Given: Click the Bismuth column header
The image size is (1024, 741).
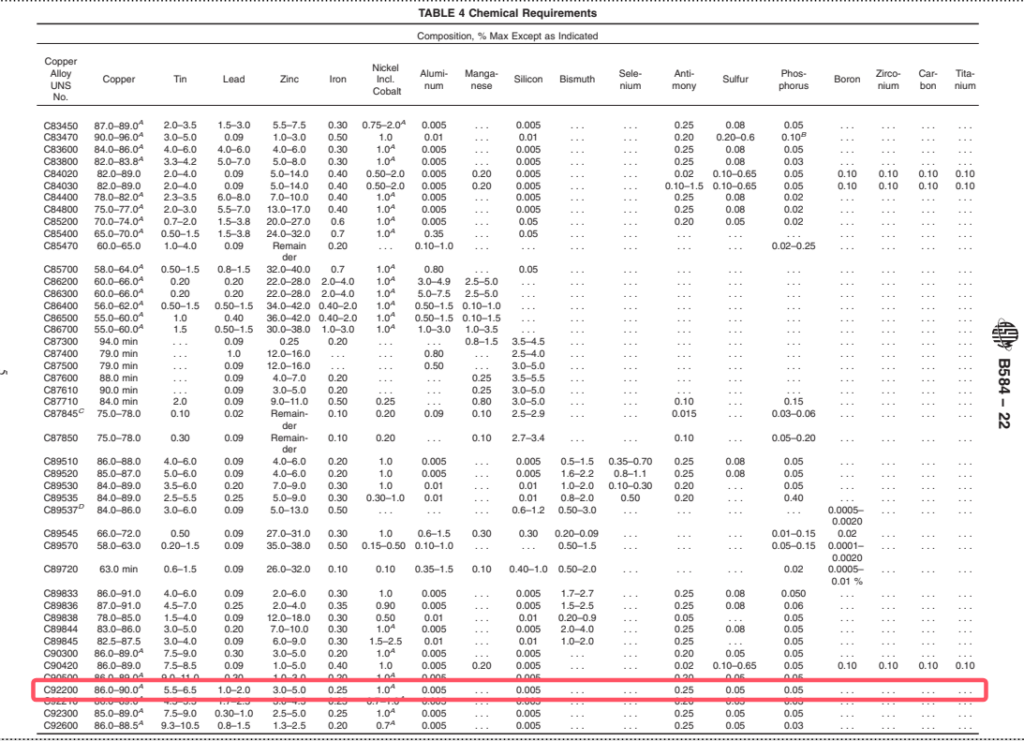Looking at the screenshot, I should [577, 80].
